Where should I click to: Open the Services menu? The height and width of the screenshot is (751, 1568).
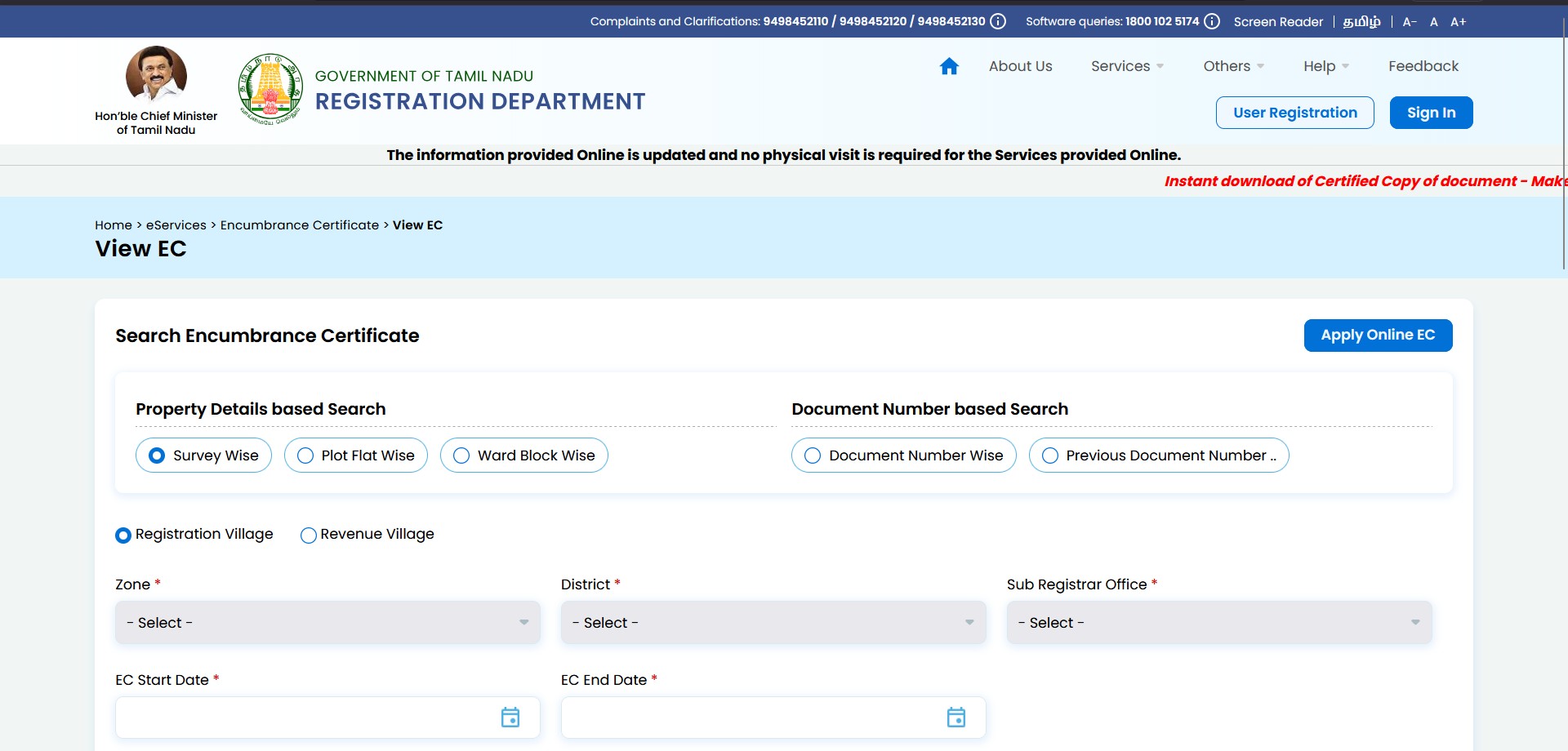pyautogui.click(x=1126, y=66)
